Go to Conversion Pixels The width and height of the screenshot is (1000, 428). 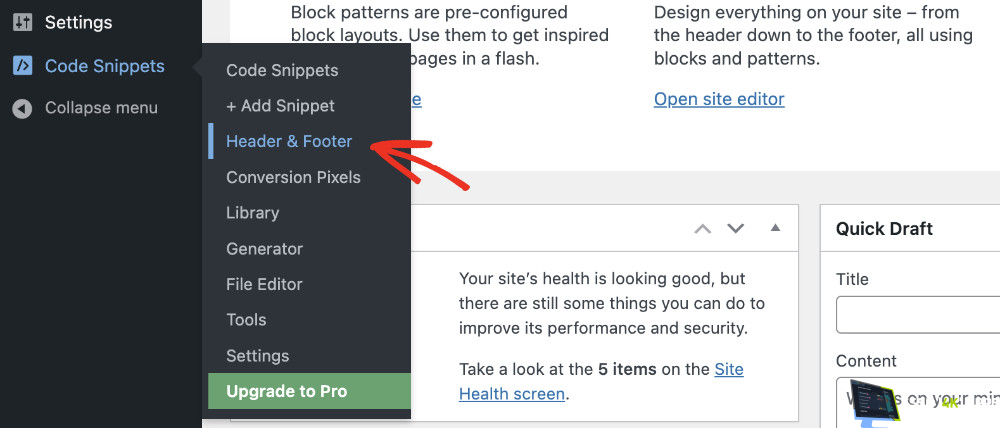click(x=293, y=177)
